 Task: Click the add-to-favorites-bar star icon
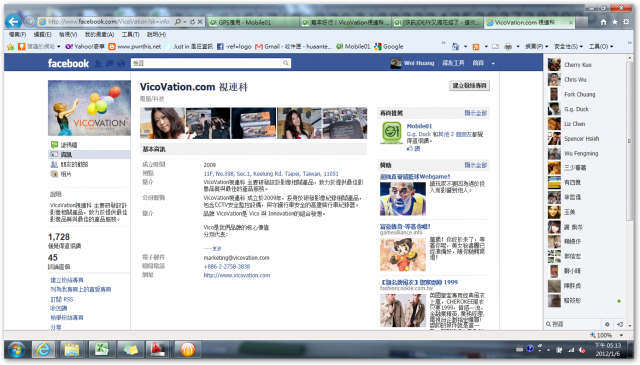click(11, 47)
